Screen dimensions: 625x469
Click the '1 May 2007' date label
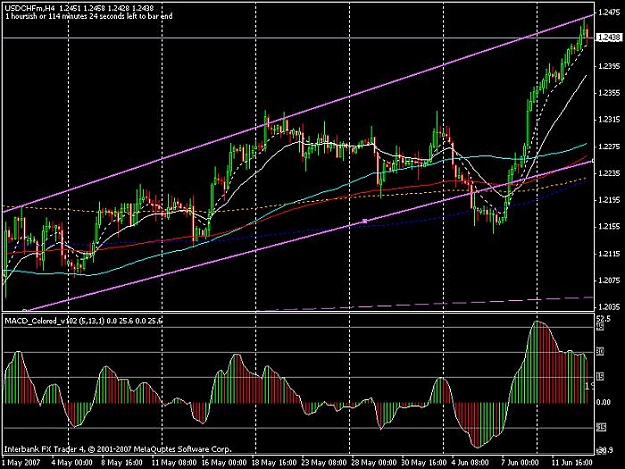(x=22, y=463)
